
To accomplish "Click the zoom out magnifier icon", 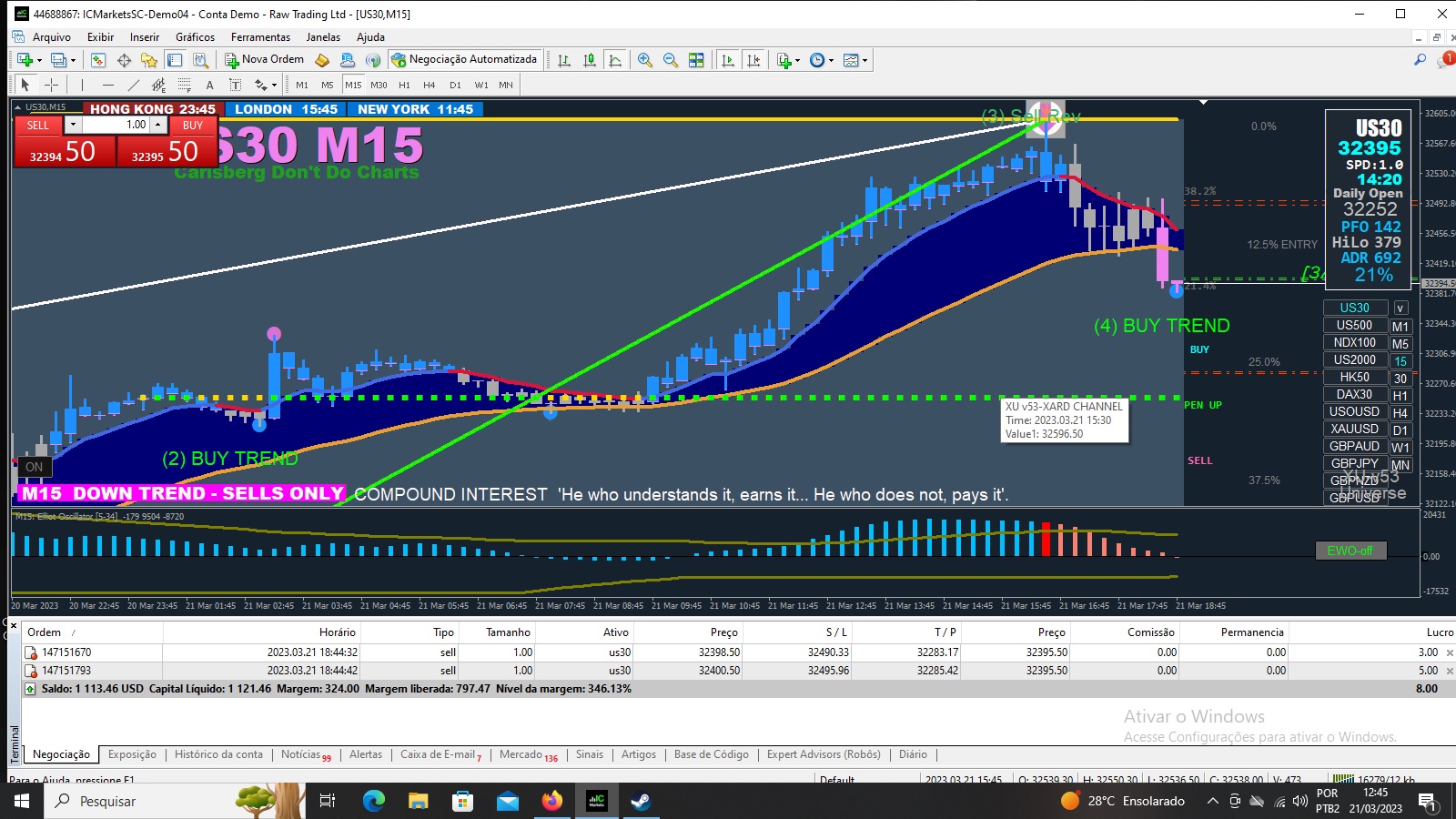I will [x=671, y=60].
